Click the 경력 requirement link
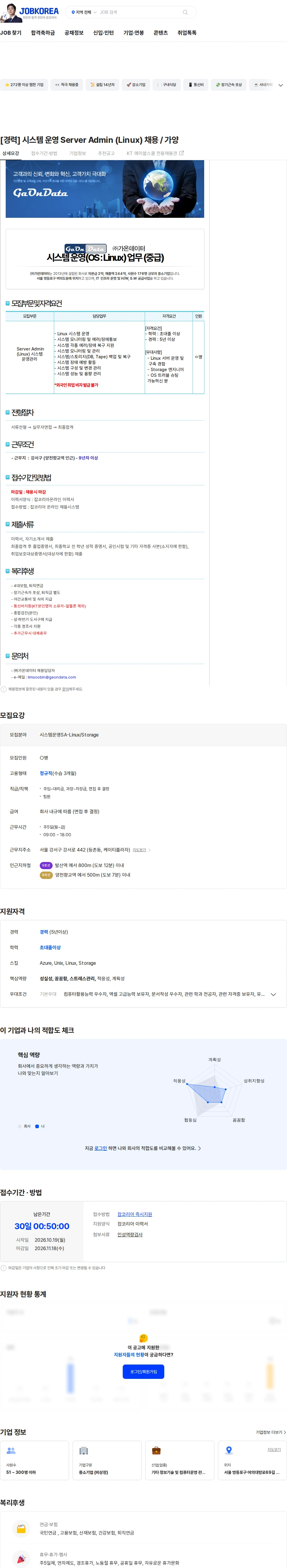Image resolution: width=287 pixels, height=1568 pixels. coord(44,932)
